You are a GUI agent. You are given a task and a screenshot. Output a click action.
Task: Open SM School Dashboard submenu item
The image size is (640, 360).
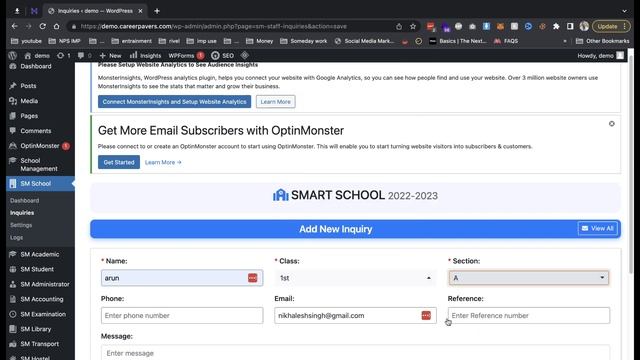(24, 200)
